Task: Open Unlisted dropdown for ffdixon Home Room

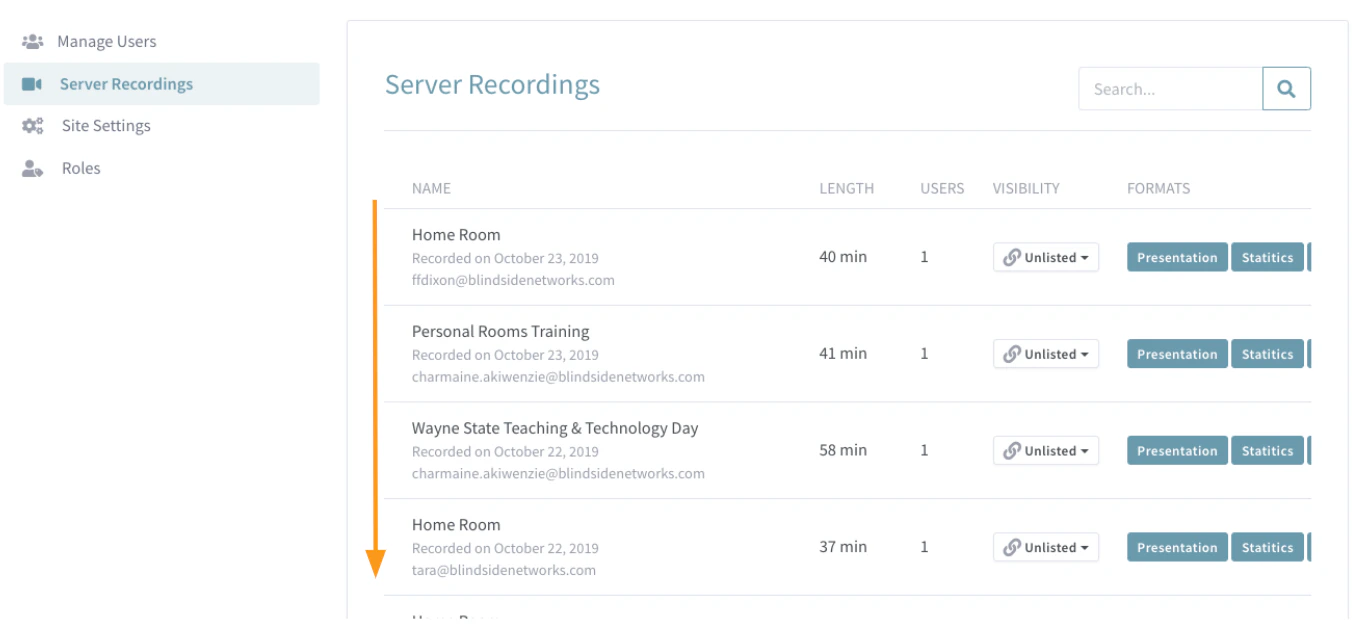Action: coord(1045,257)
